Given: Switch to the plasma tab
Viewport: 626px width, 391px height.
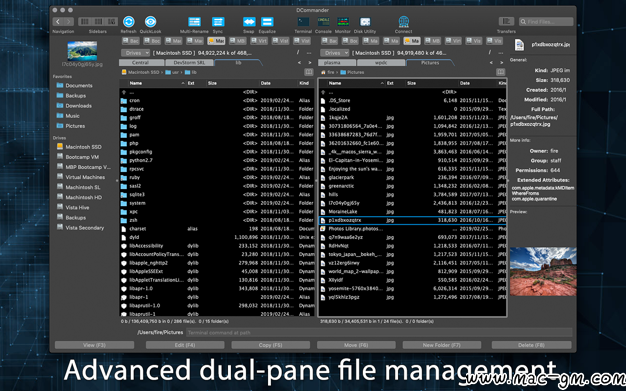Looking at the screenshot, I should (337, 63).
